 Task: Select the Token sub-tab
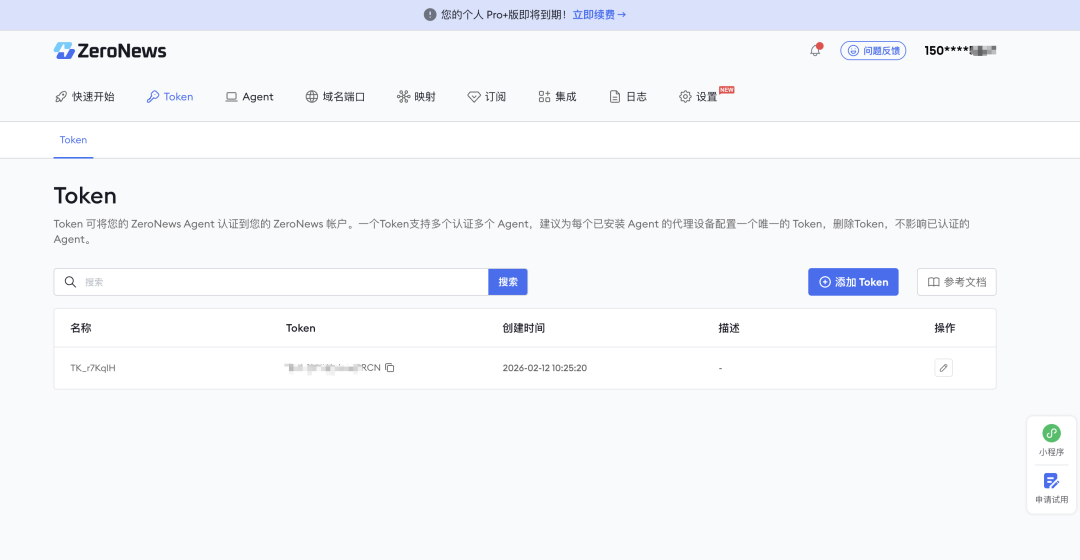point(73,140)
